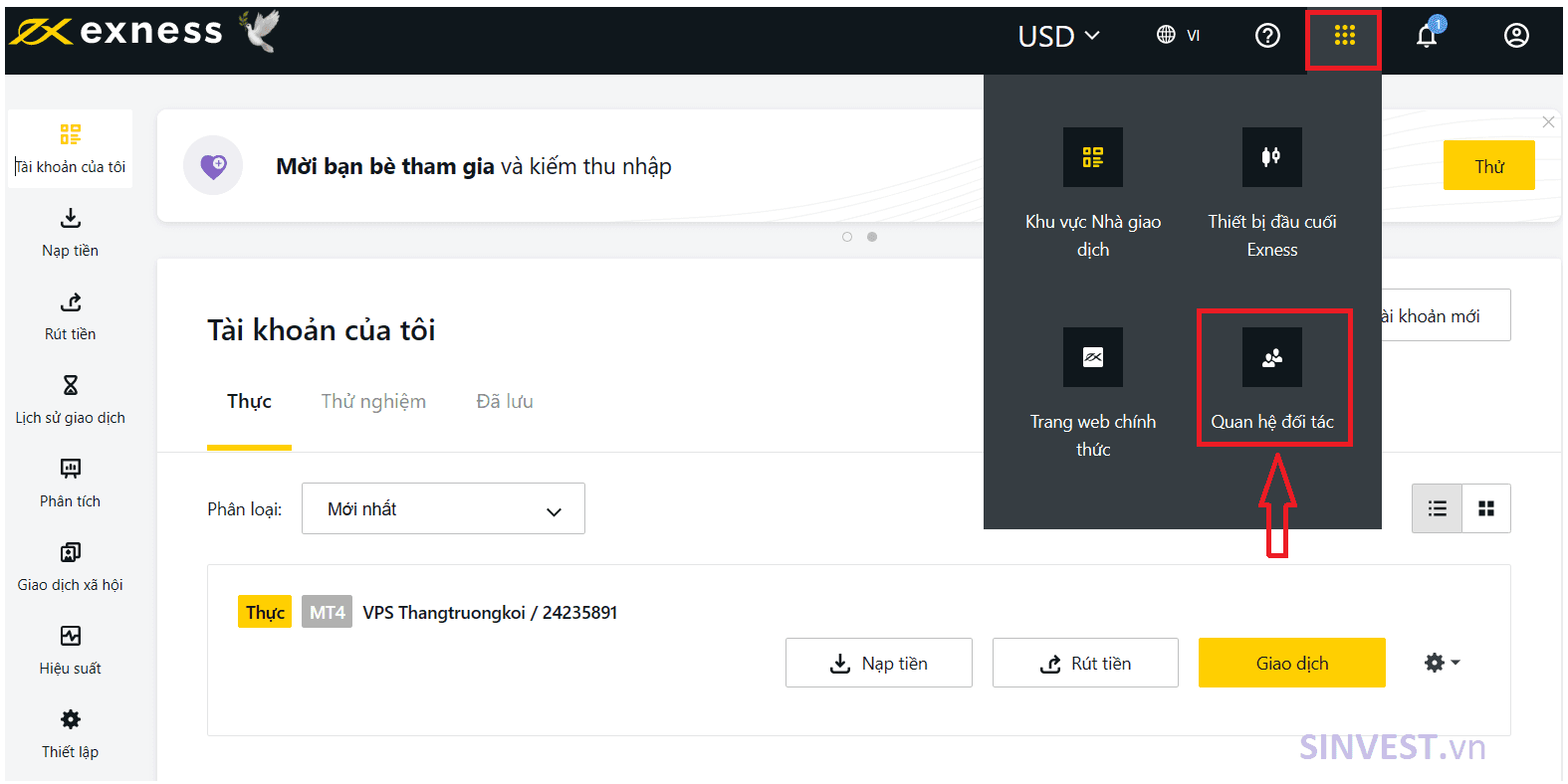Select the second banner carousel dot

[x=872, y=237]
